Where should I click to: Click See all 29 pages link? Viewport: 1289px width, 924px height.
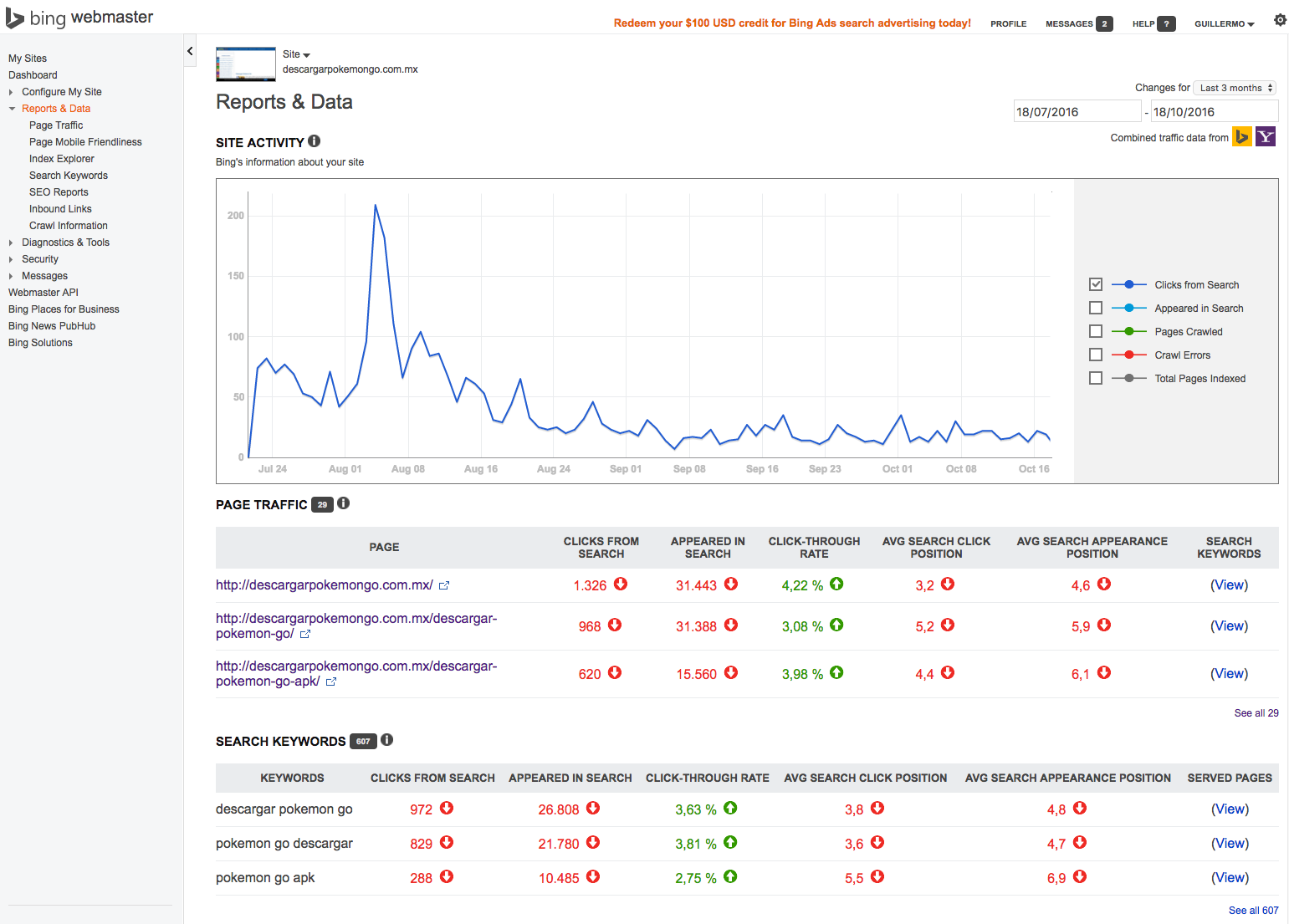(x=1256, y=713)
